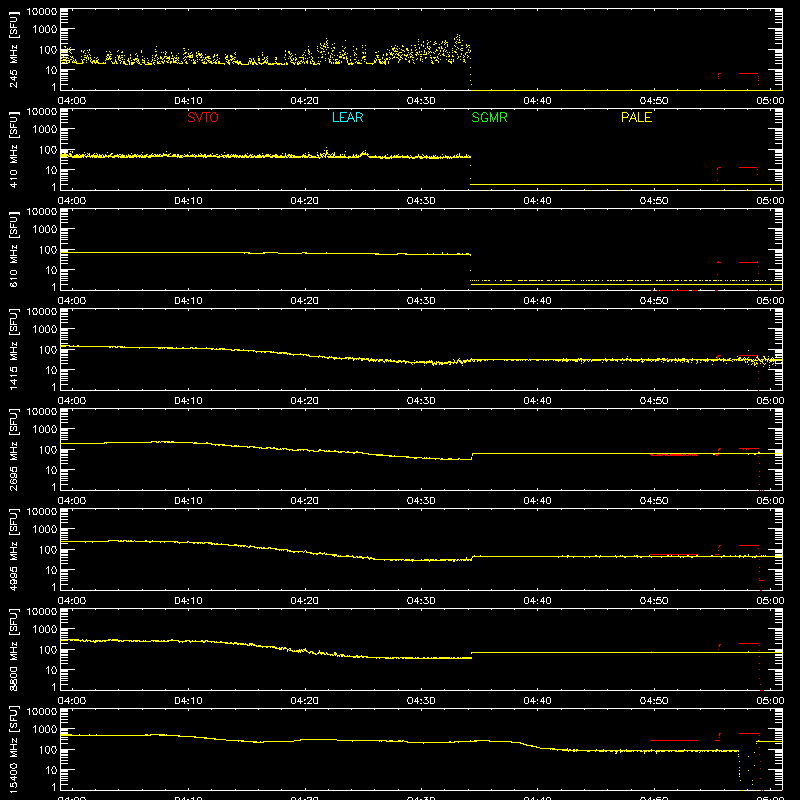Click the green SGMR station label

pos(489,117)
